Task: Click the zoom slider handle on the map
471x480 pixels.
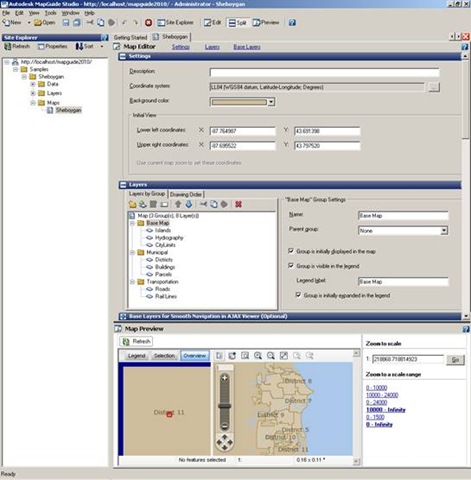Action: point(224,406)
